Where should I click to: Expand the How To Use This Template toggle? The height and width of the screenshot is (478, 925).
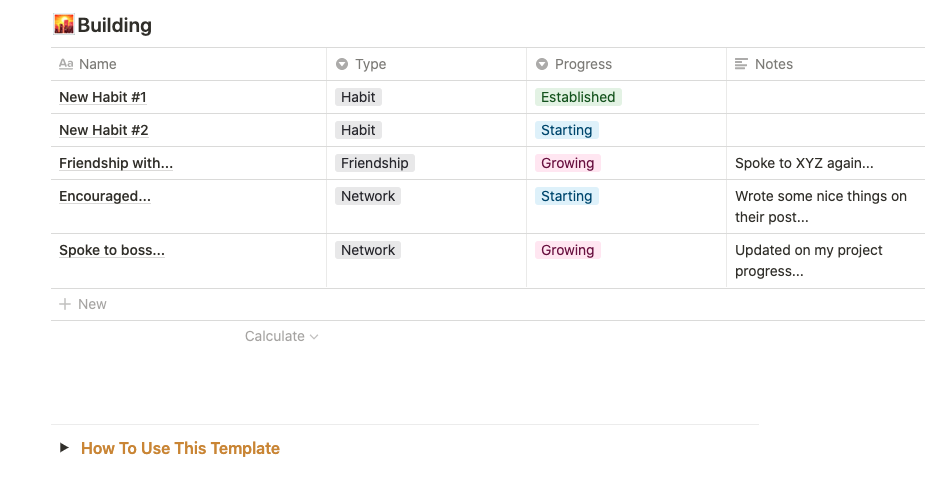tap(65, 449)
